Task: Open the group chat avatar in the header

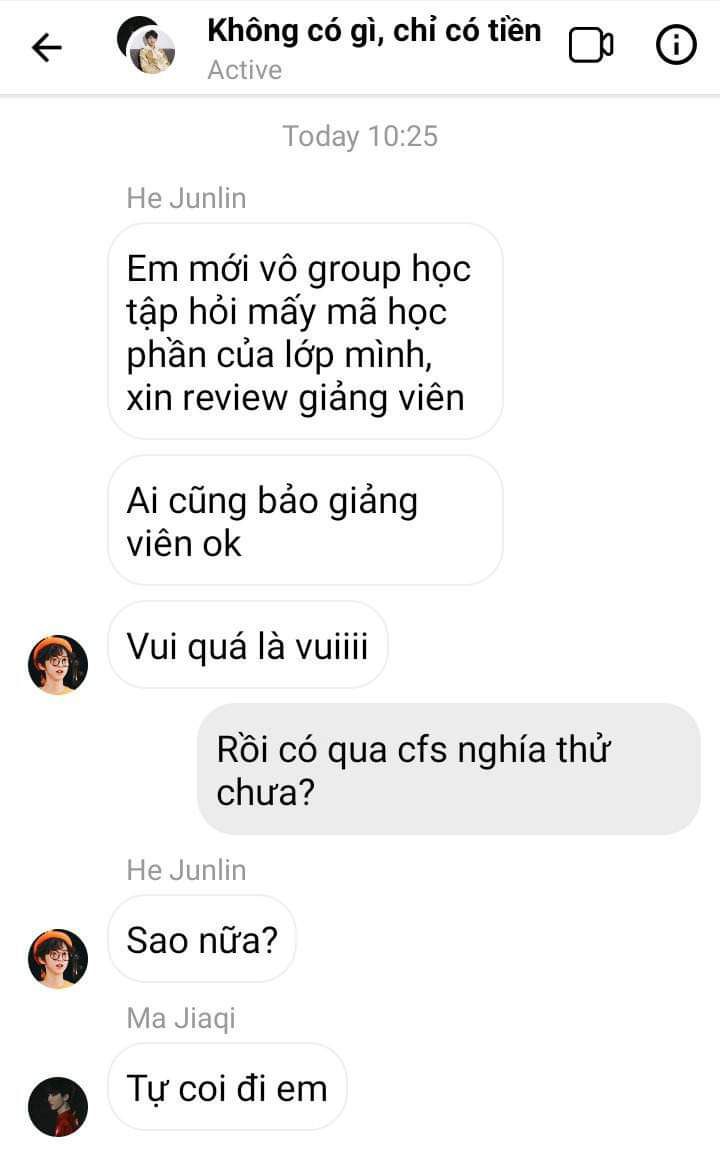Action: tap(147, 46)
